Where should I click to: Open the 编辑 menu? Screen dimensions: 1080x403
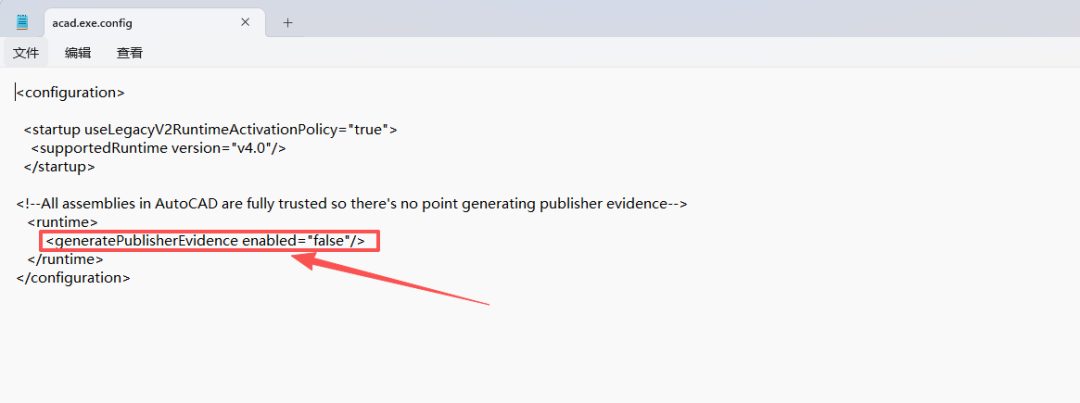78,53
